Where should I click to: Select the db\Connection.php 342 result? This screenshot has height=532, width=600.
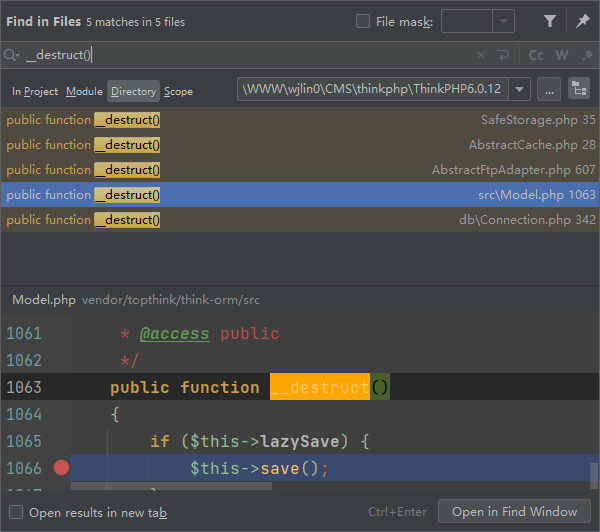coord(300,220)
